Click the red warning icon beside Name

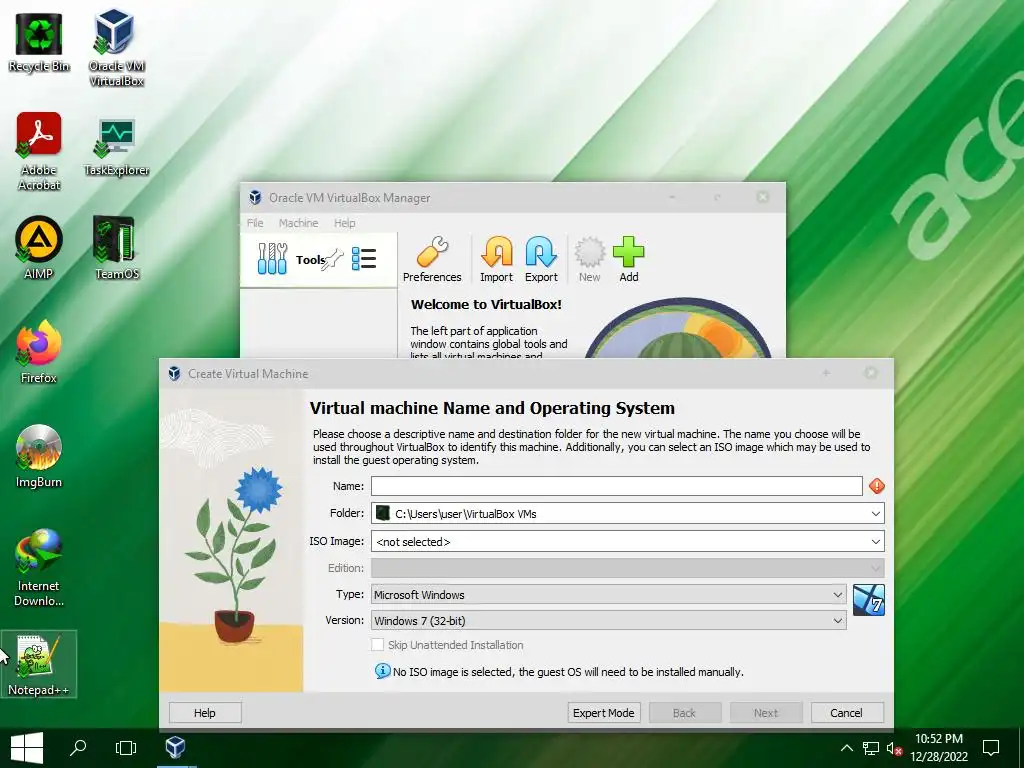click(x=876, y=486)
